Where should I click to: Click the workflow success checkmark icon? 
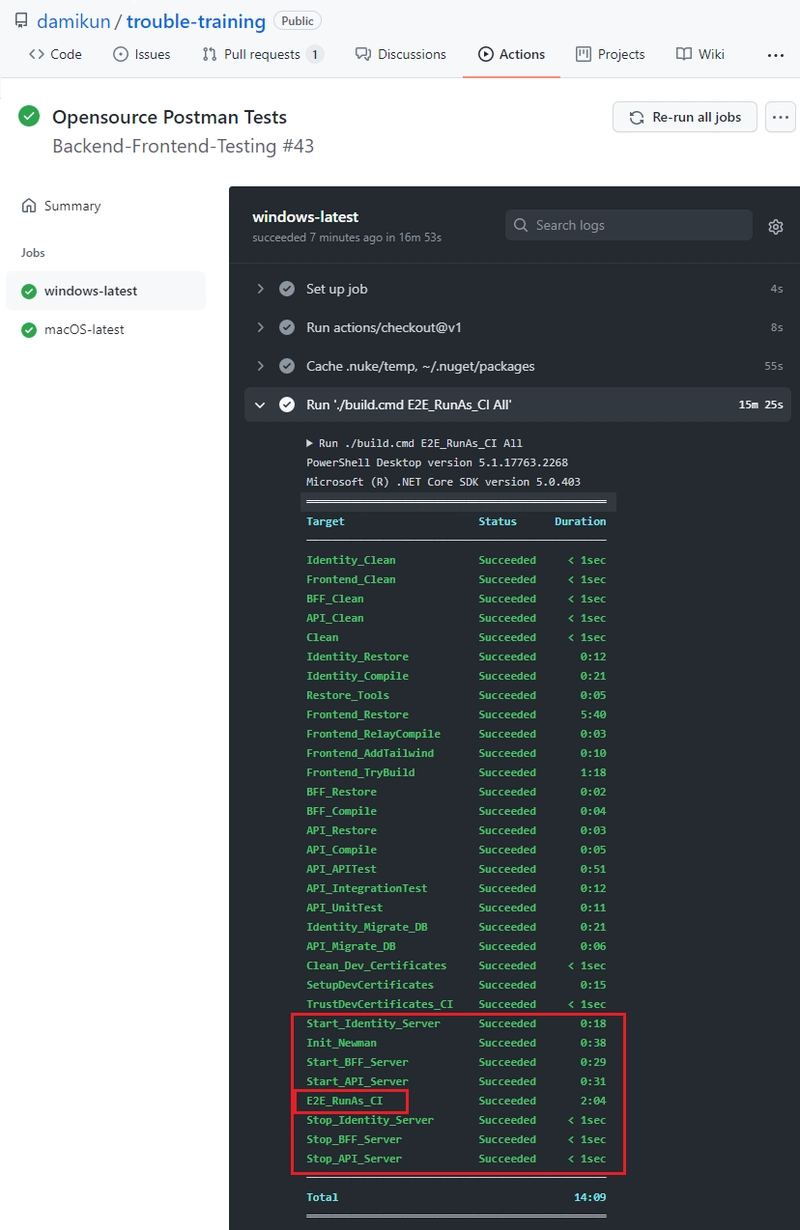click(29, 116)
